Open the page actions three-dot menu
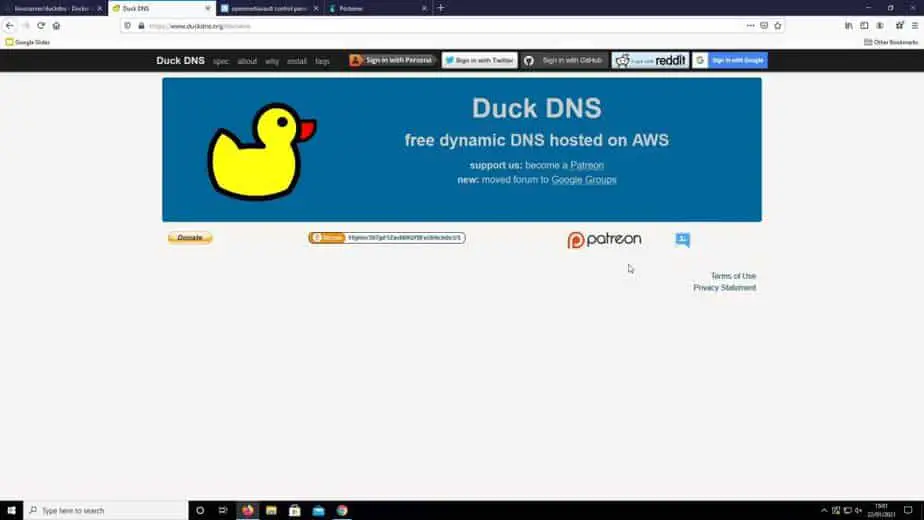This screenshot has height=520, width=924. pyautogui.click(x=750, y=25)
